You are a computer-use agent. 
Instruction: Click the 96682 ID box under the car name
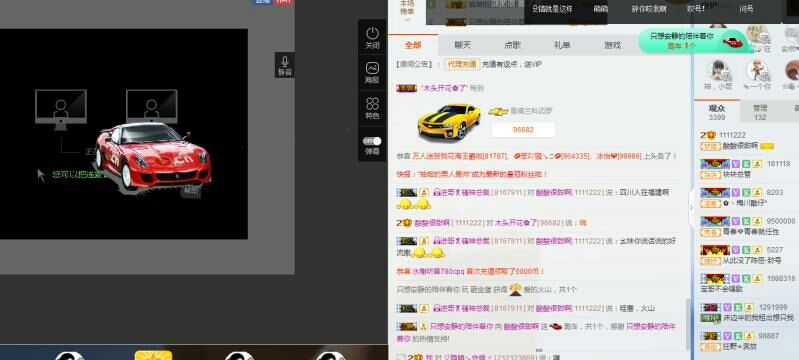(x=523, y=130)
